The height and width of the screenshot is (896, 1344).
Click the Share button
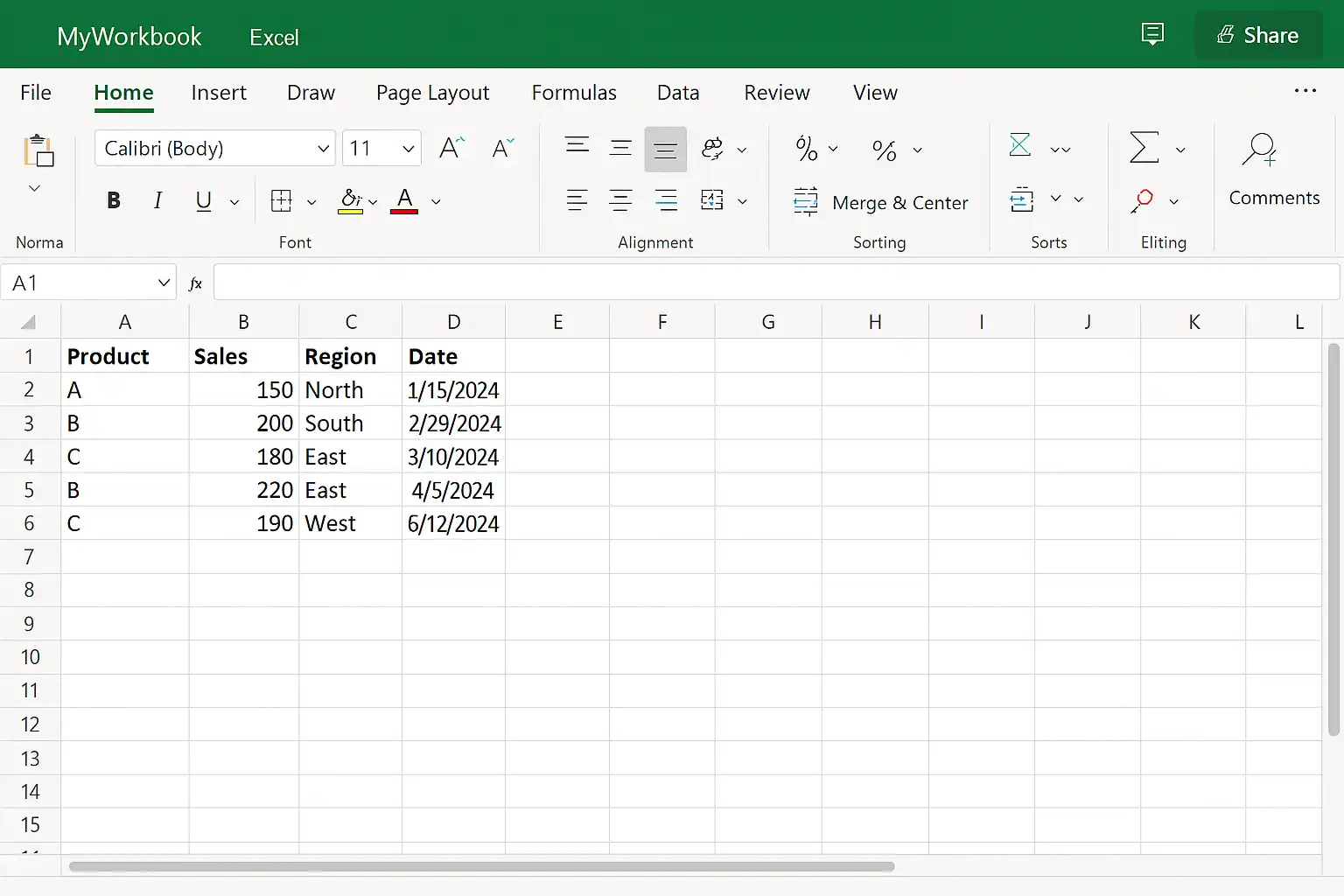1258,35
